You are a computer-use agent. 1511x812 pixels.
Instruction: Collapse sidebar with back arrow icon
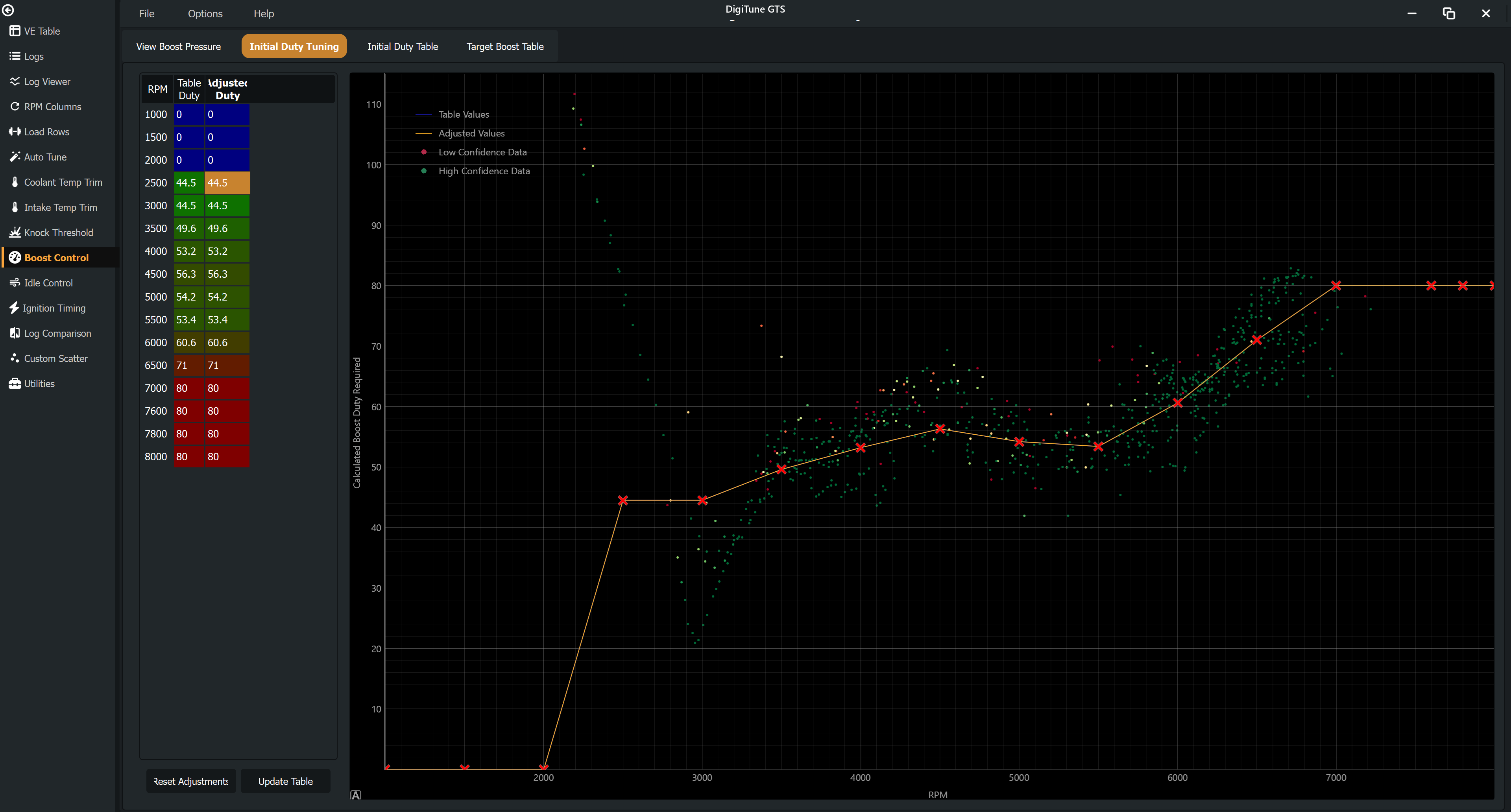[x=8, y=10]
